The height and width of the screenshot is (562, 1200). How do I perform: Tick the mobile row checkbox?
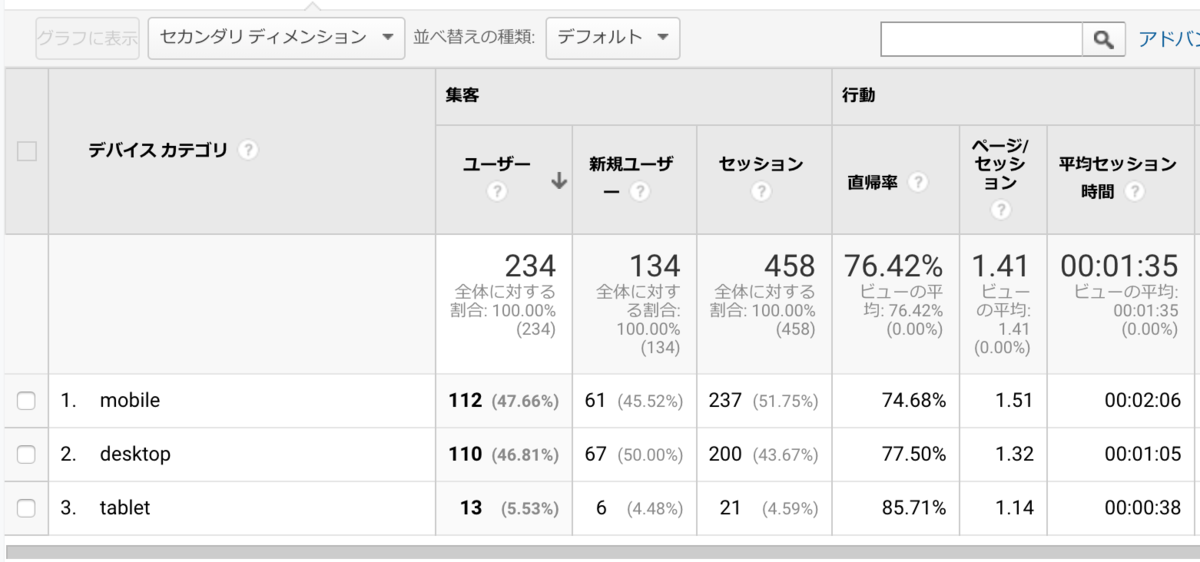tap(26, 401)
